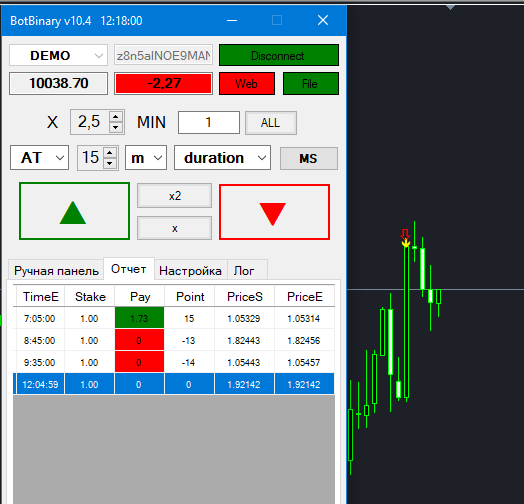Click the Pay column header
This screenshot has height=504, width=524.
click(140, 296)
